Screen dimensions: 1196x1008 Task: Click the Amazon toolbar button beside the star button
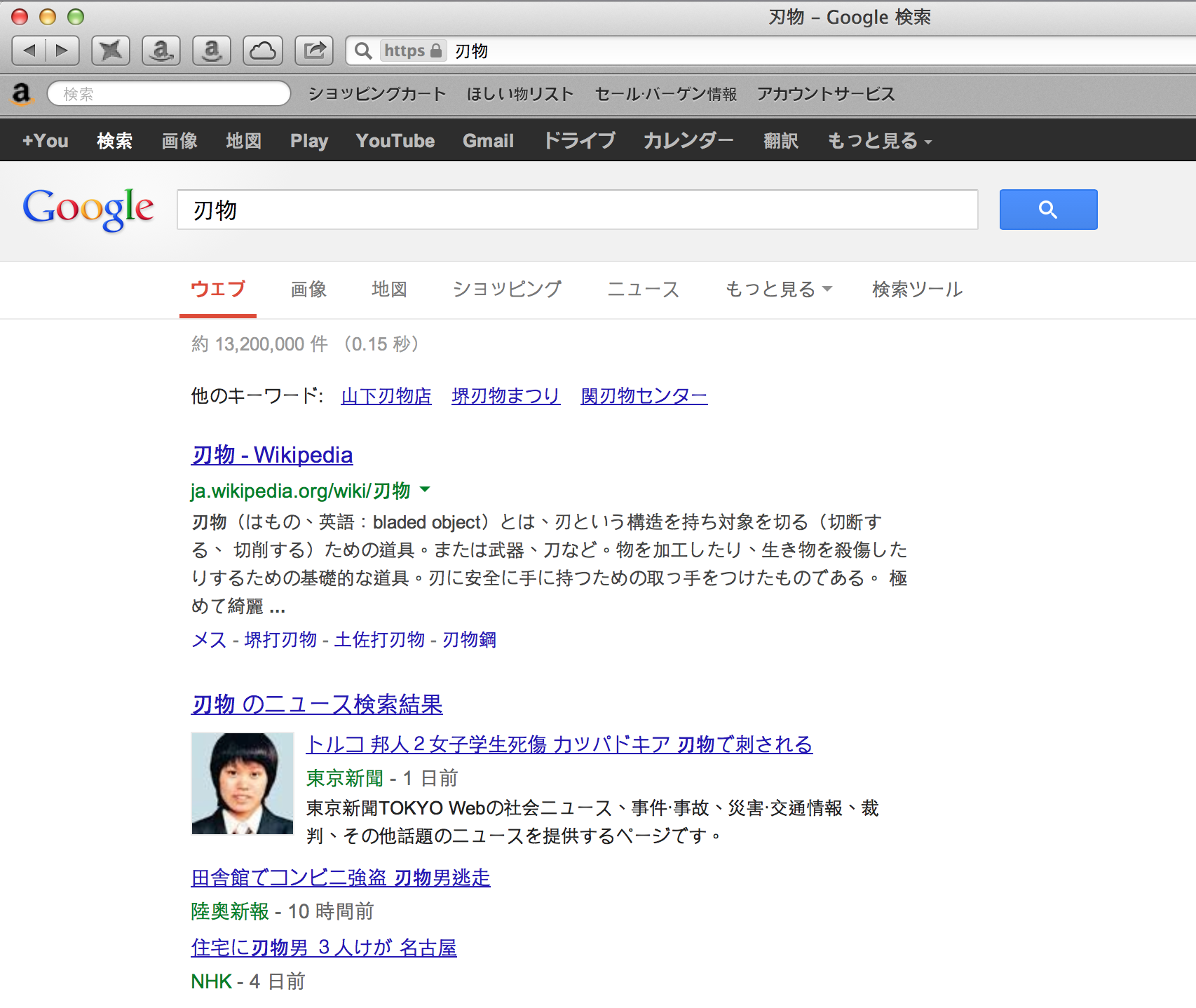[x=161, y=50]
